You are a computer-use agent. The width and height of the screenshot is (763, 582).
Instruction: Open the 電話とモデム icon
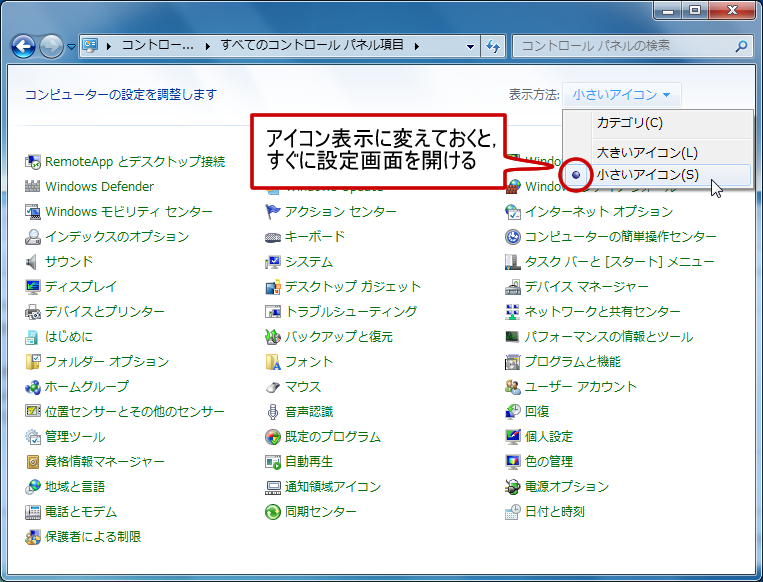[33, 512]
